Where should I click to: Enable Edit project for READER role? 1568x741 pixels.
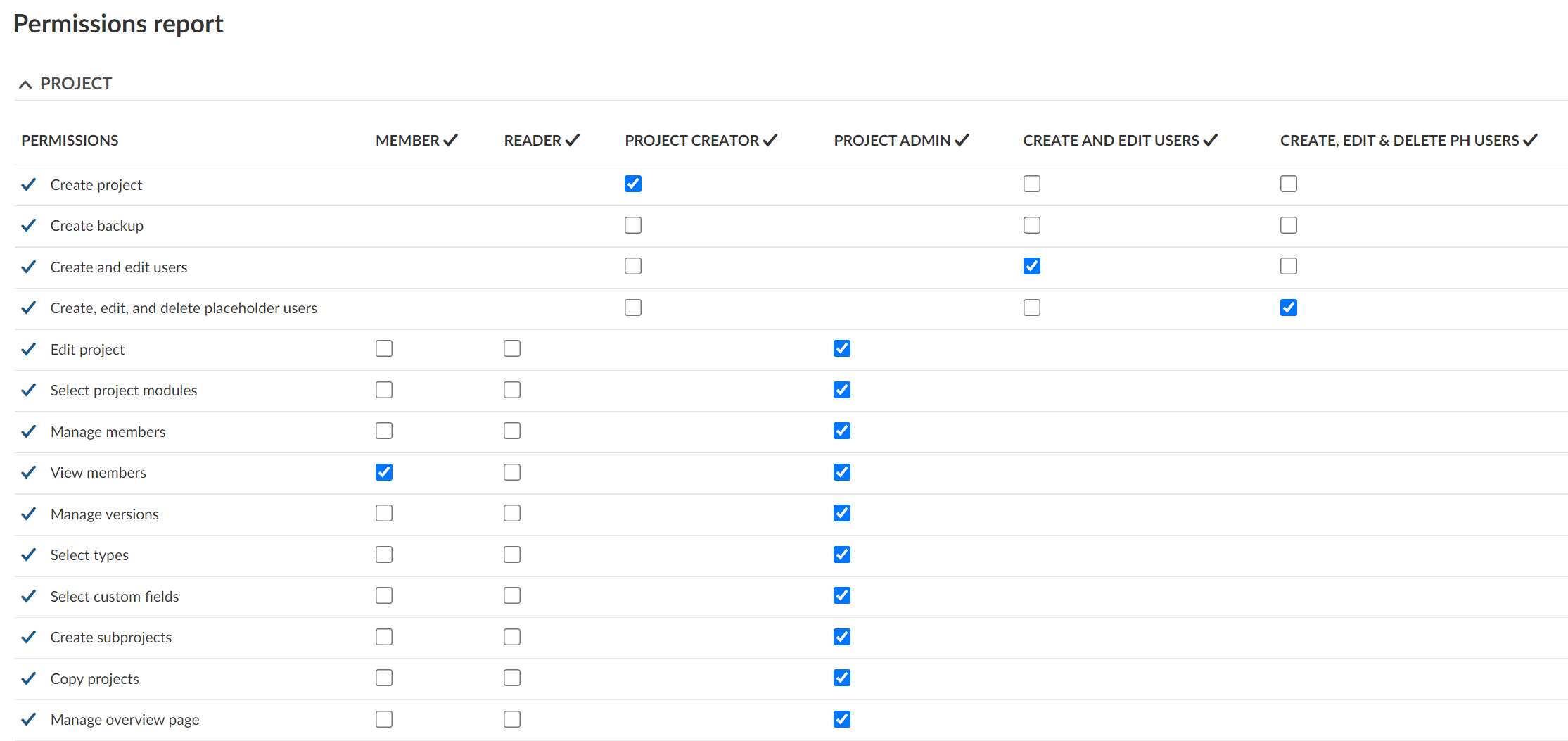point(511,348)
